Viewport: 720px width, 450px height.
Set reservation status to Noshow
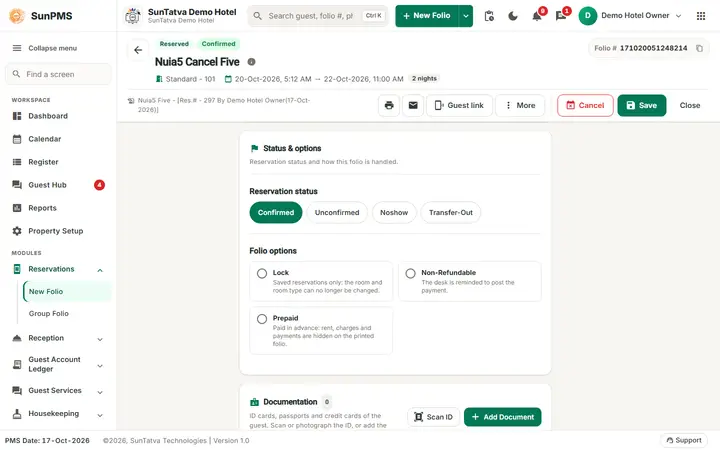coord(394,213)
